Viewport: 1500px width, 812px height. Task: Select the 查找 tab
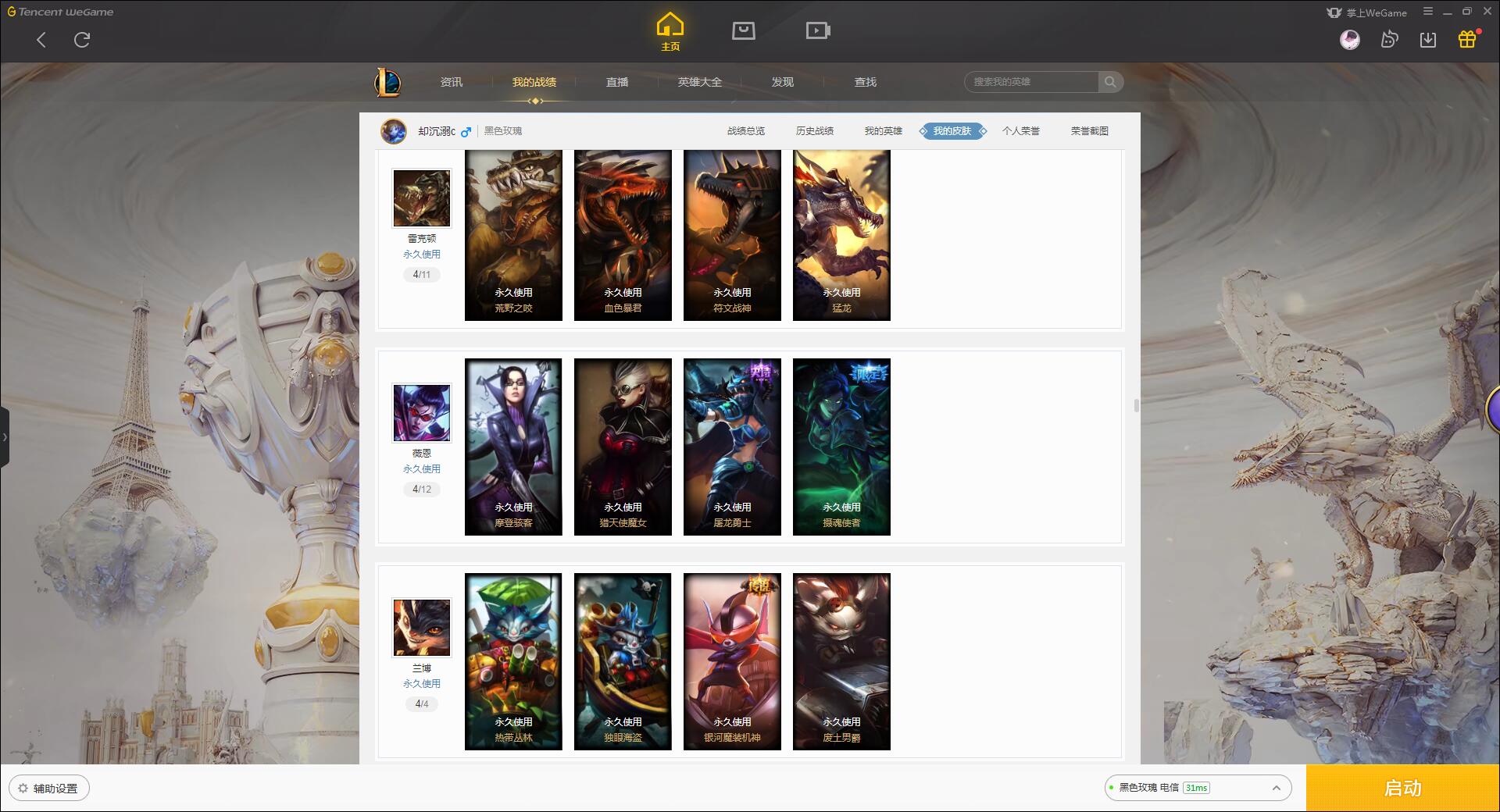pyautogui.click(x=866, y=82)
